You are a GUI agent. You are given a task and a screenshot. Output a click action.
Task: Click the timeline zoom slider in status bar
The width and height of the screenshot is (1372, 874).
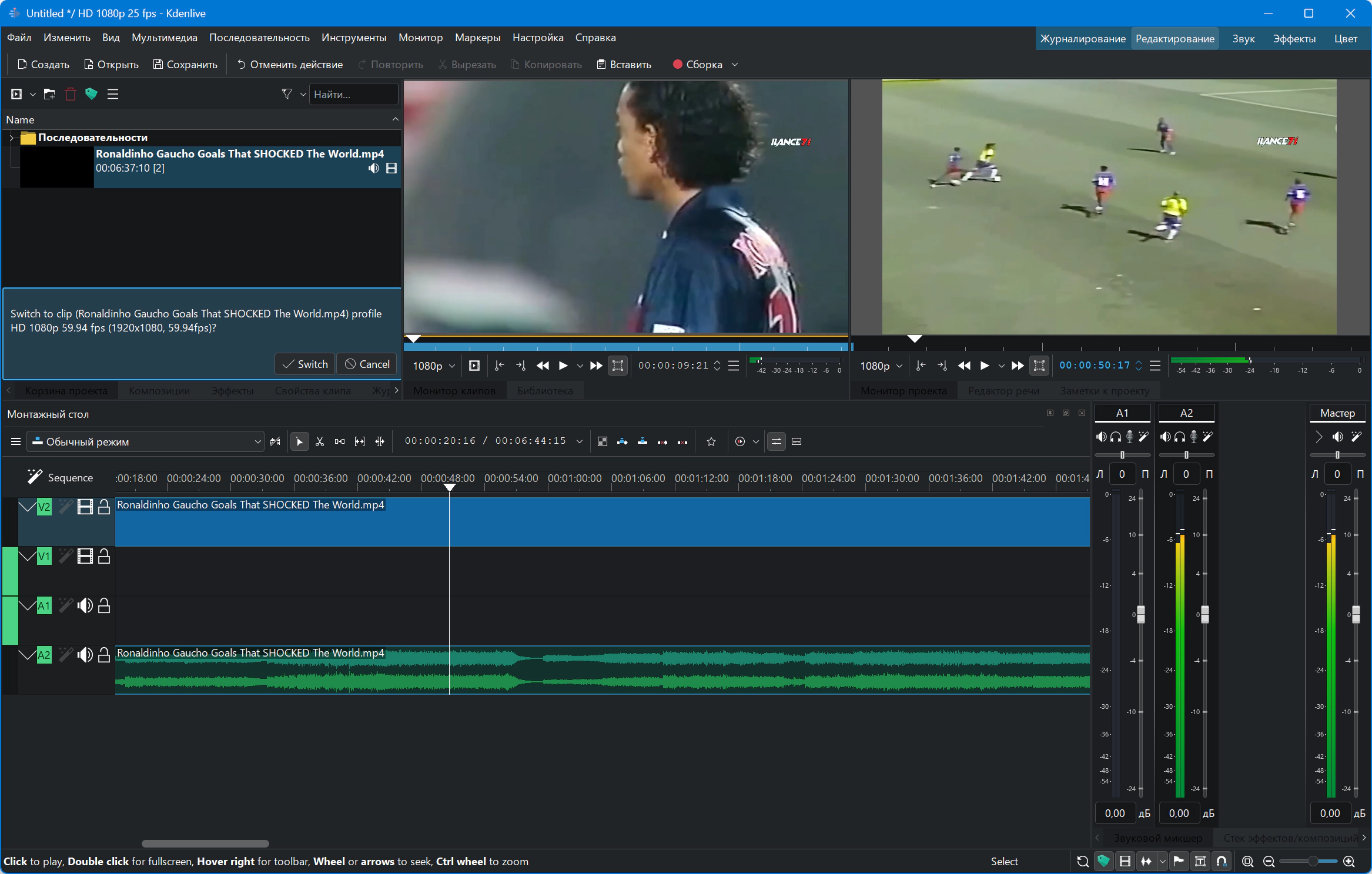pyautogui.click(x=1310, y=861)
